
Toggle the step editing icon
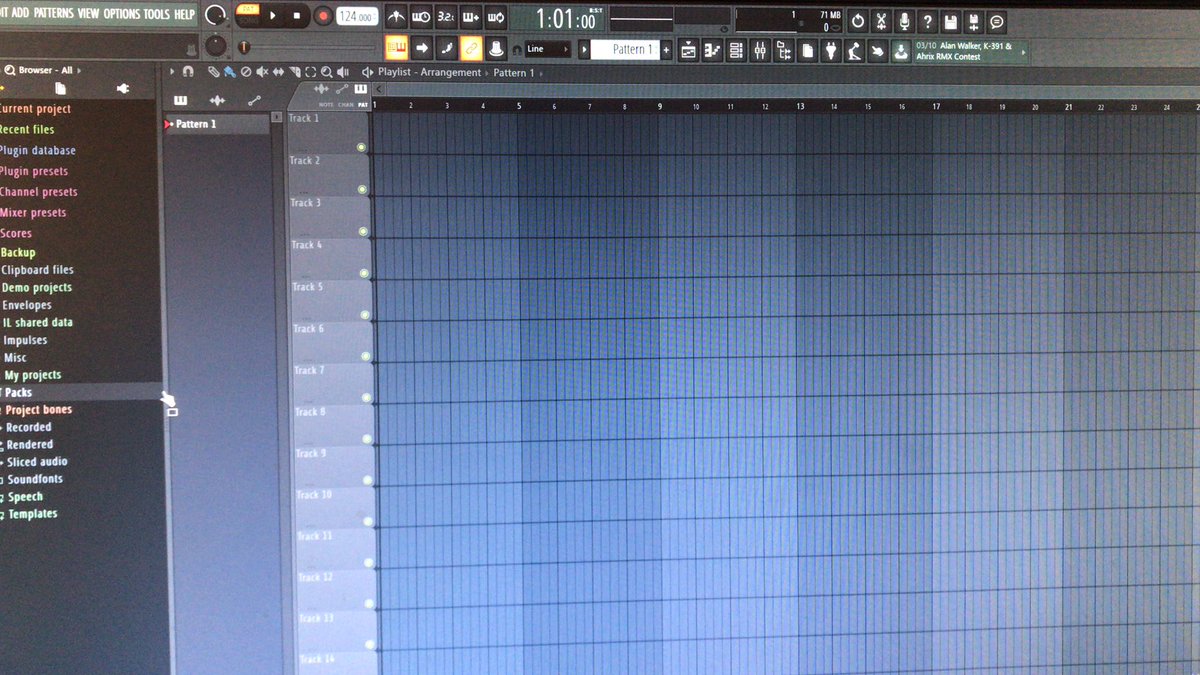446,48
